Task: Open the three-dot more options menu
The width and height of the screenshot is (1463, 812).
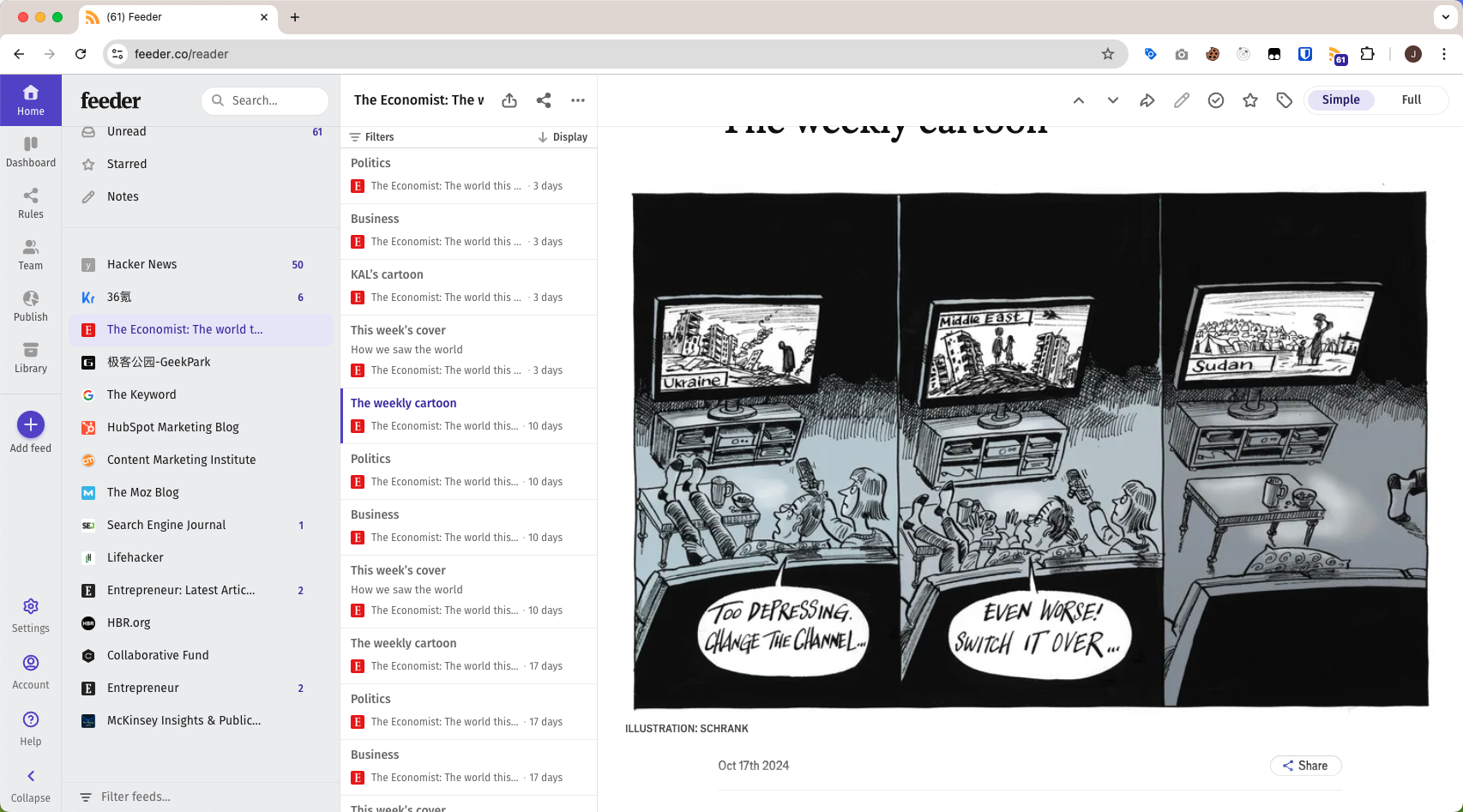Action: click(578, 100)
